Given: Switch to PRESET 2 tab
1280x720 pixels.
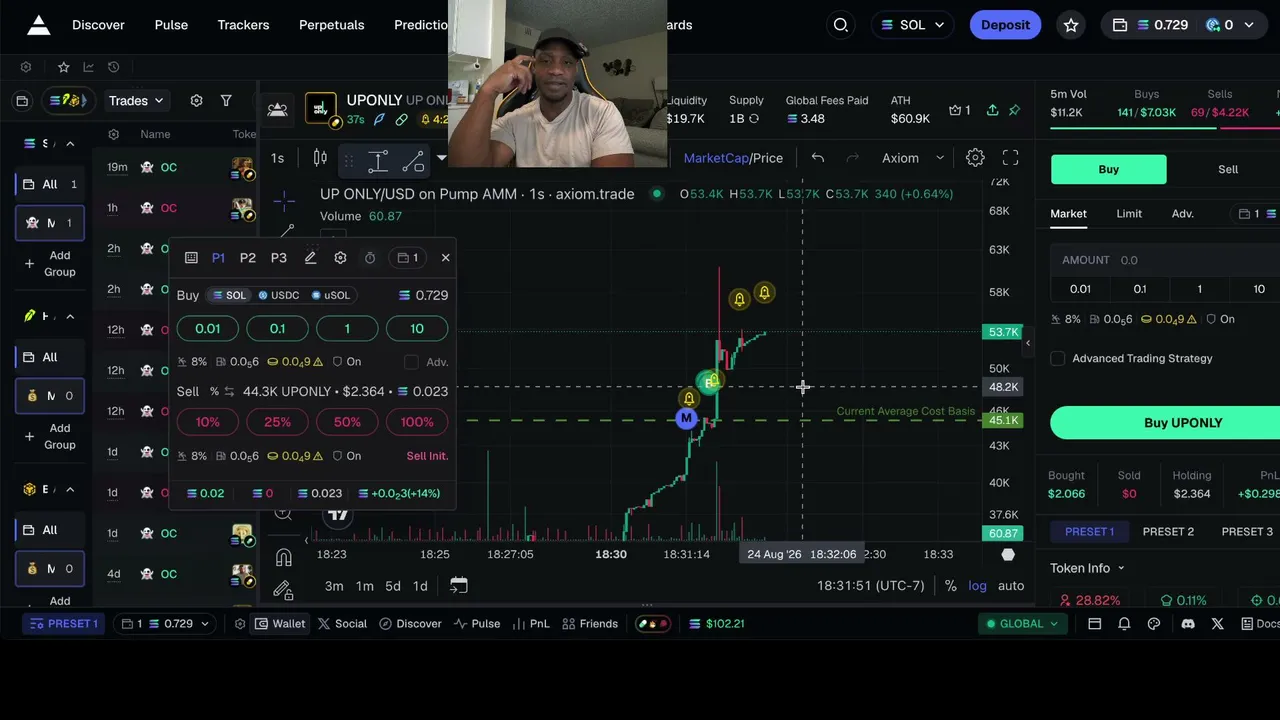Looking at the screenshot, I should pos(1168,532).
